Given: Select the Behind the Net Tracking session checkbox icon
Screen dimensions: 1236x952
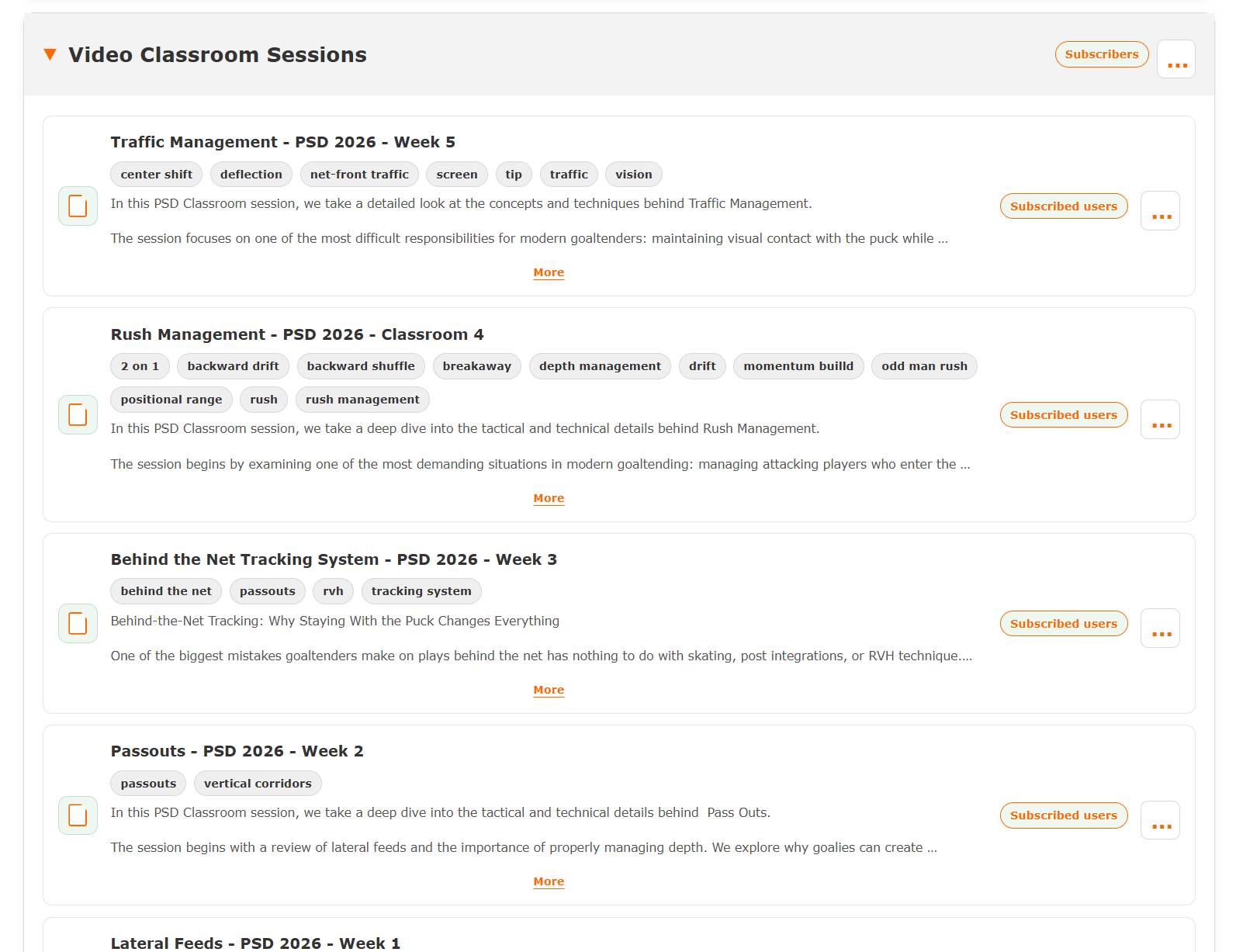Looking at the screenshot, I should tap(78, 623).
